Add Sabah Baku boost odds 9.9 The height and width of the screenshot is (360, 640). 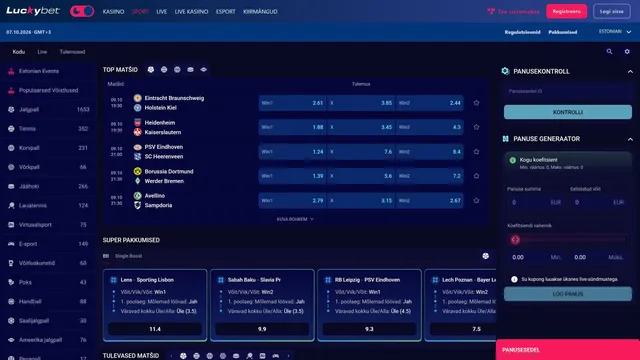tap(262, 329)
